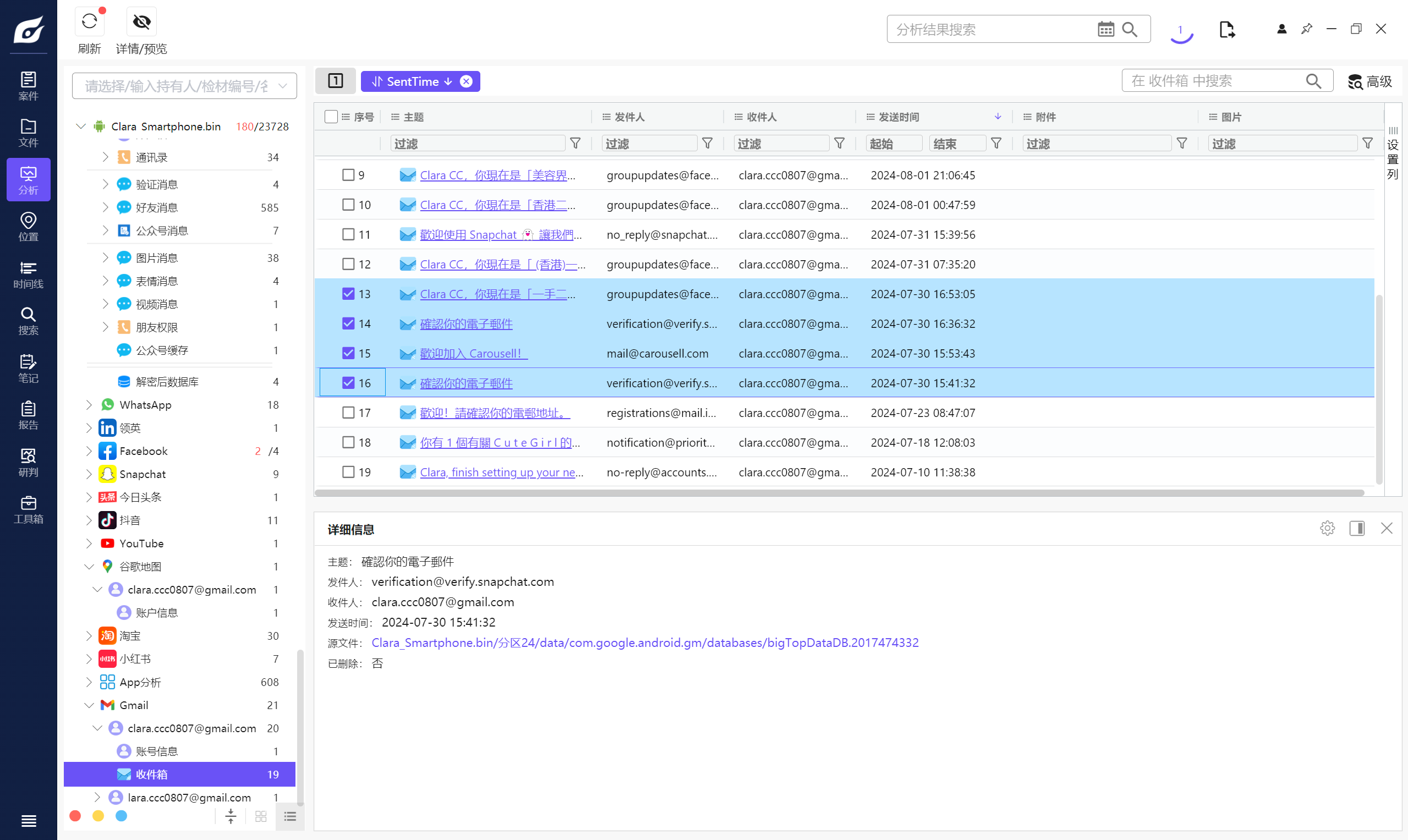Open detail panel settings gear icon
Image resolution: width=1408 pixels, height=840 pixels.
(1327, 528)
